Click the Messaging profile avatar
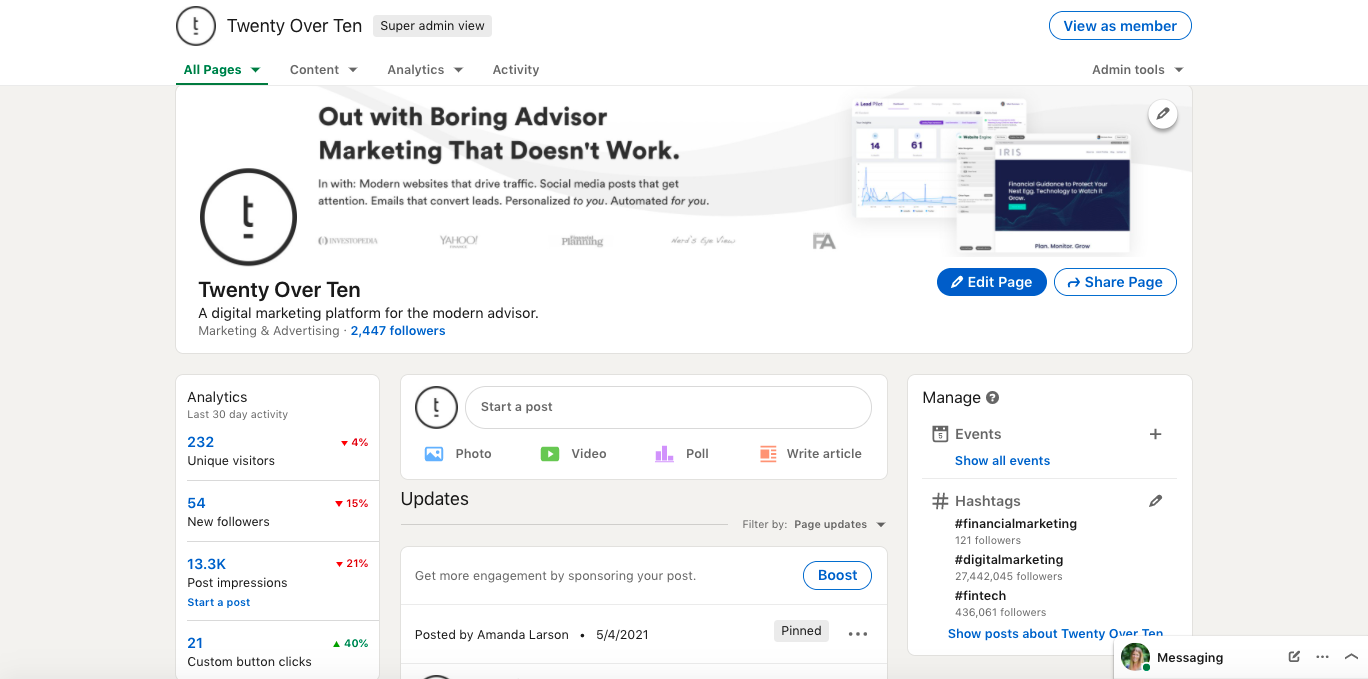This screenshot has width=1368, height=679. (x=1135, y=657)
